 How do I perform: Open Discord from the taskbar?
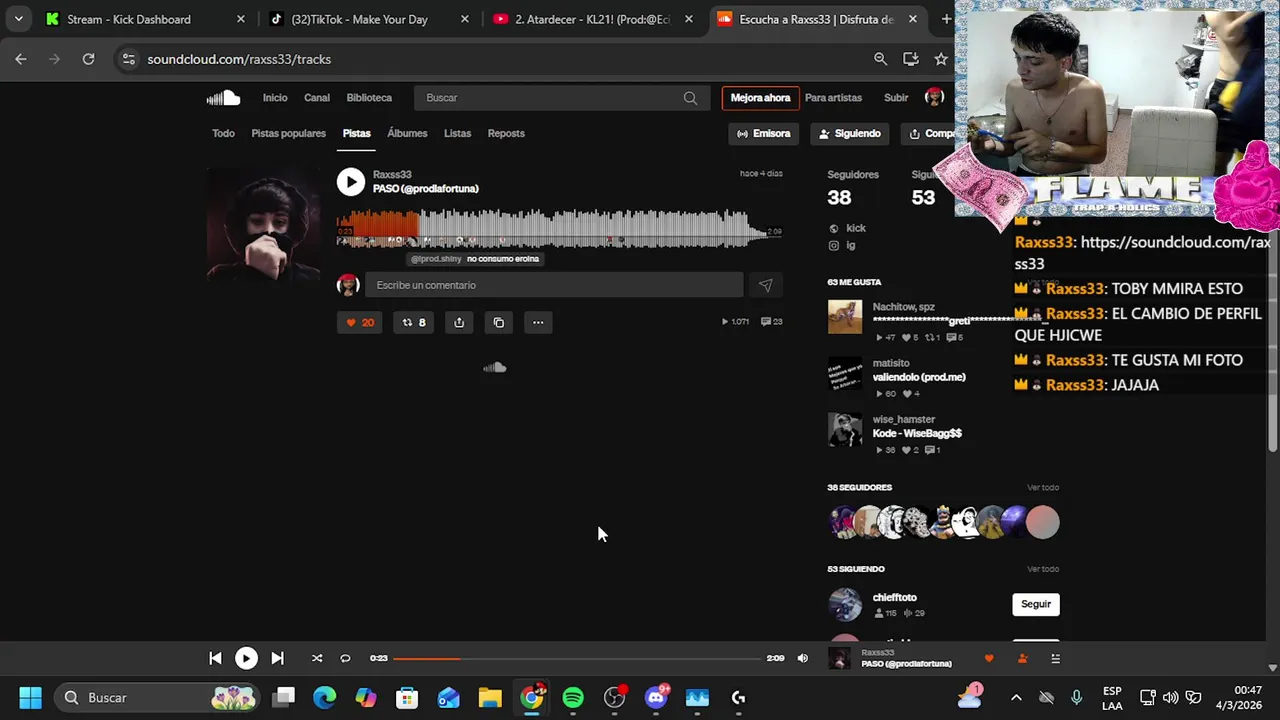656,698
